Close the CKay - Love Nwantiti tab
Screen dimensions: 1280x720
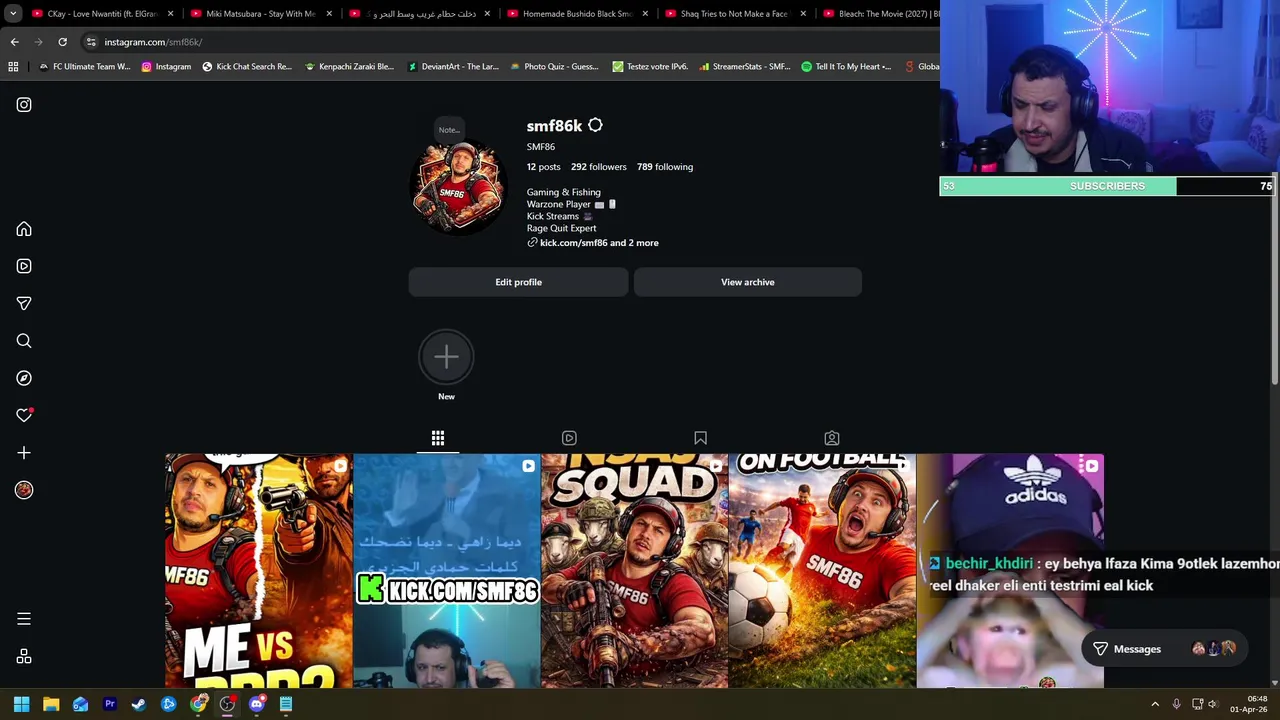171,14
